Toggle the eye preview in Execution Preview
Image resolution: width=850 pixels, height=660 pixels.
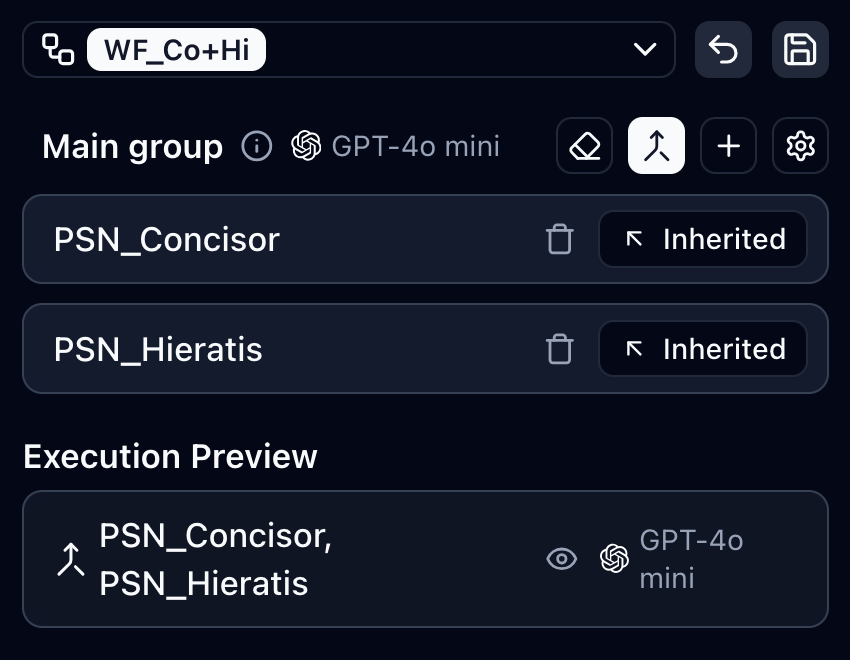tap(562, 559)
